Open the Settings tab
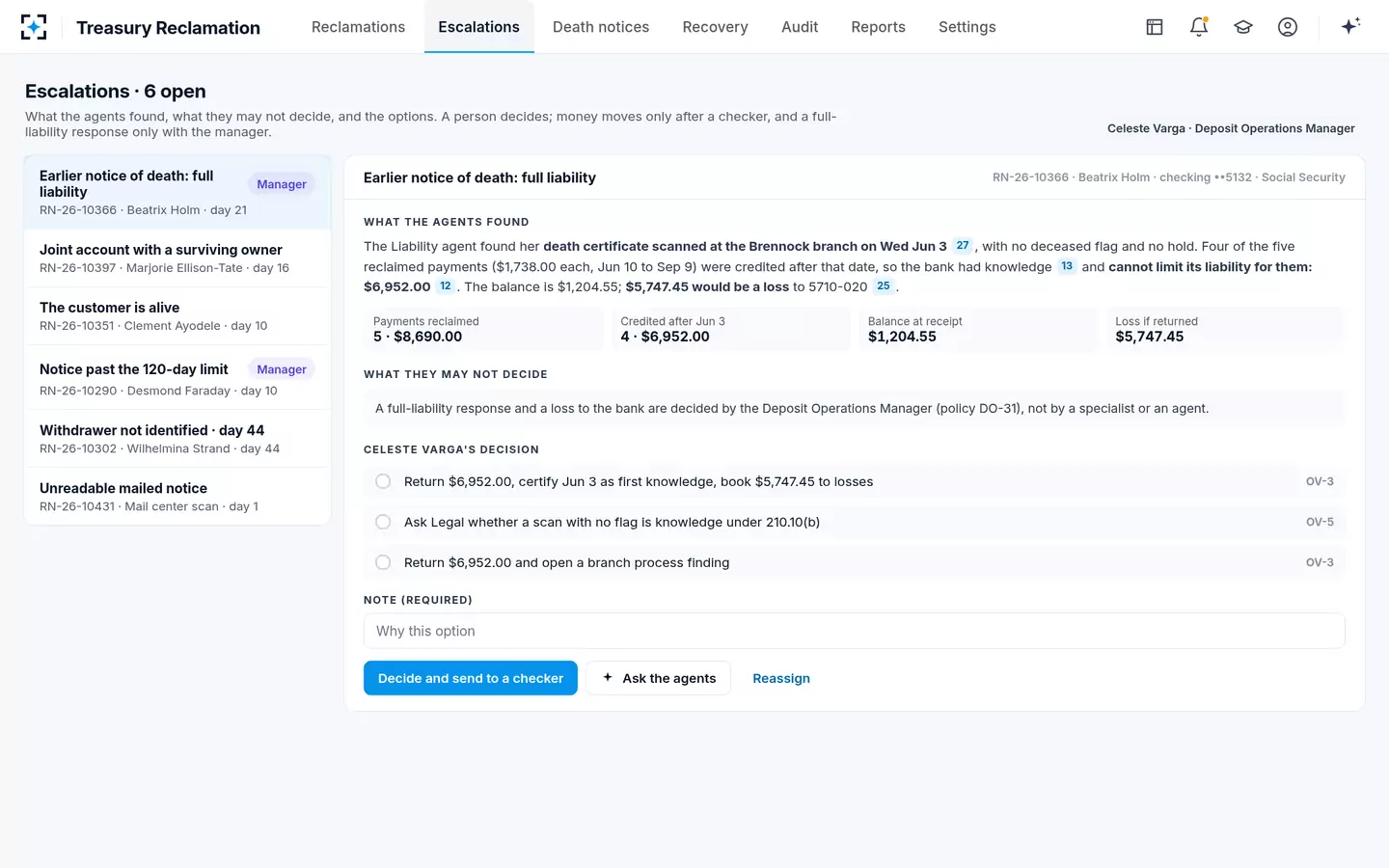The height and width of the screenshot is (868, 1389). [x=967, y=27]
